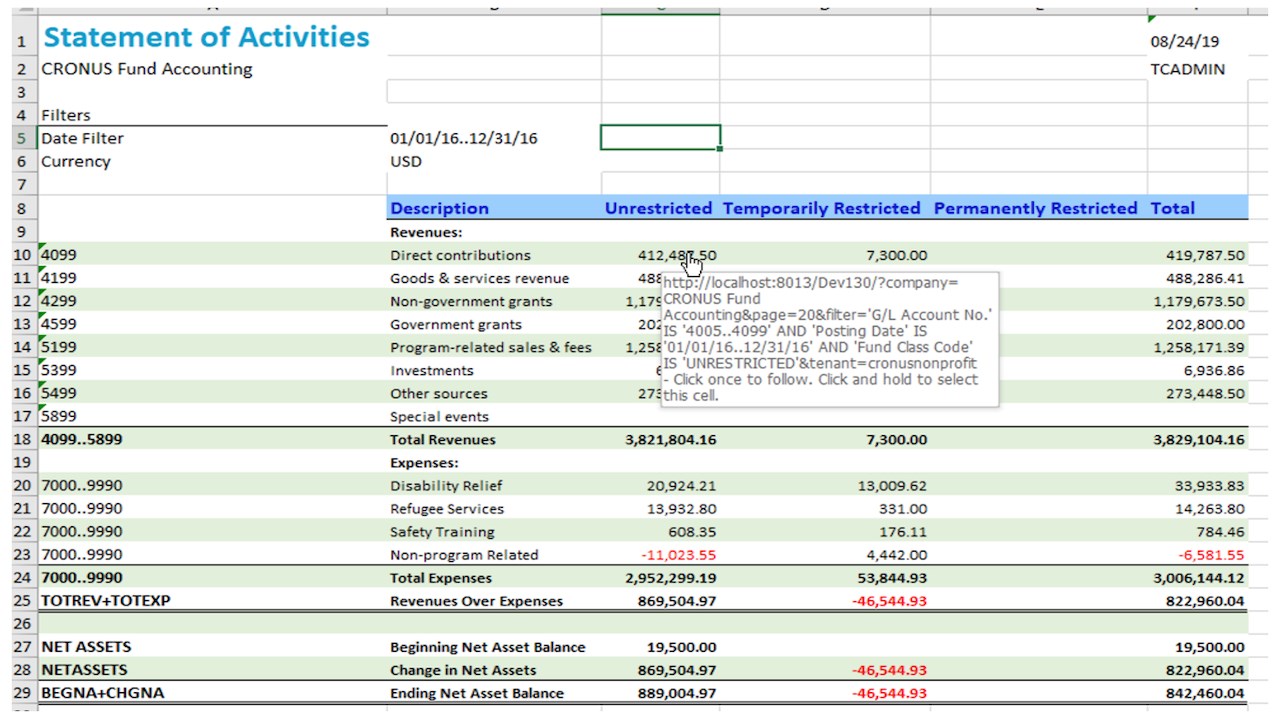Select the "Other sources" description

[x=439, y=393]
